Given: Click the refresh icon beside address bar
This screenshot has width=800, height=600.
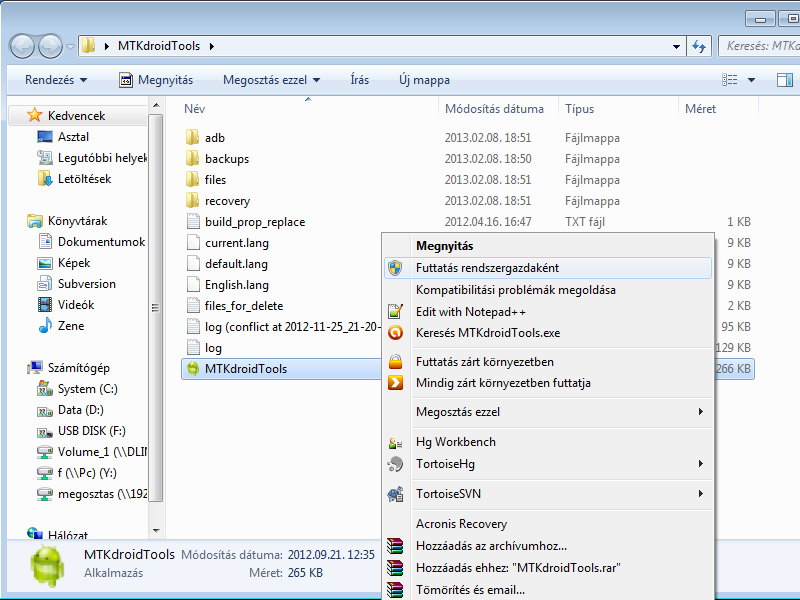Looking at the screenshot, I should coord(699,46).
